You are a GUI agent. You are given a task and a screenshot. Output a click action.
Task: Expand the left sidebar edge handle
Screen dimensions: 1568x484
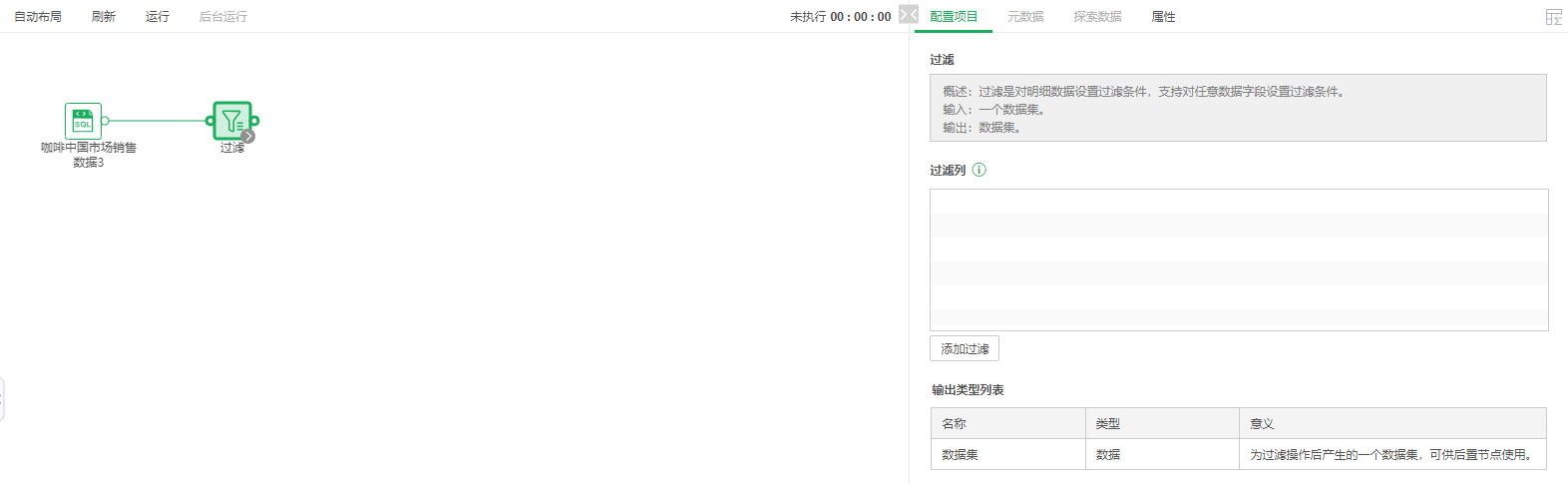[x=2, y=399]
